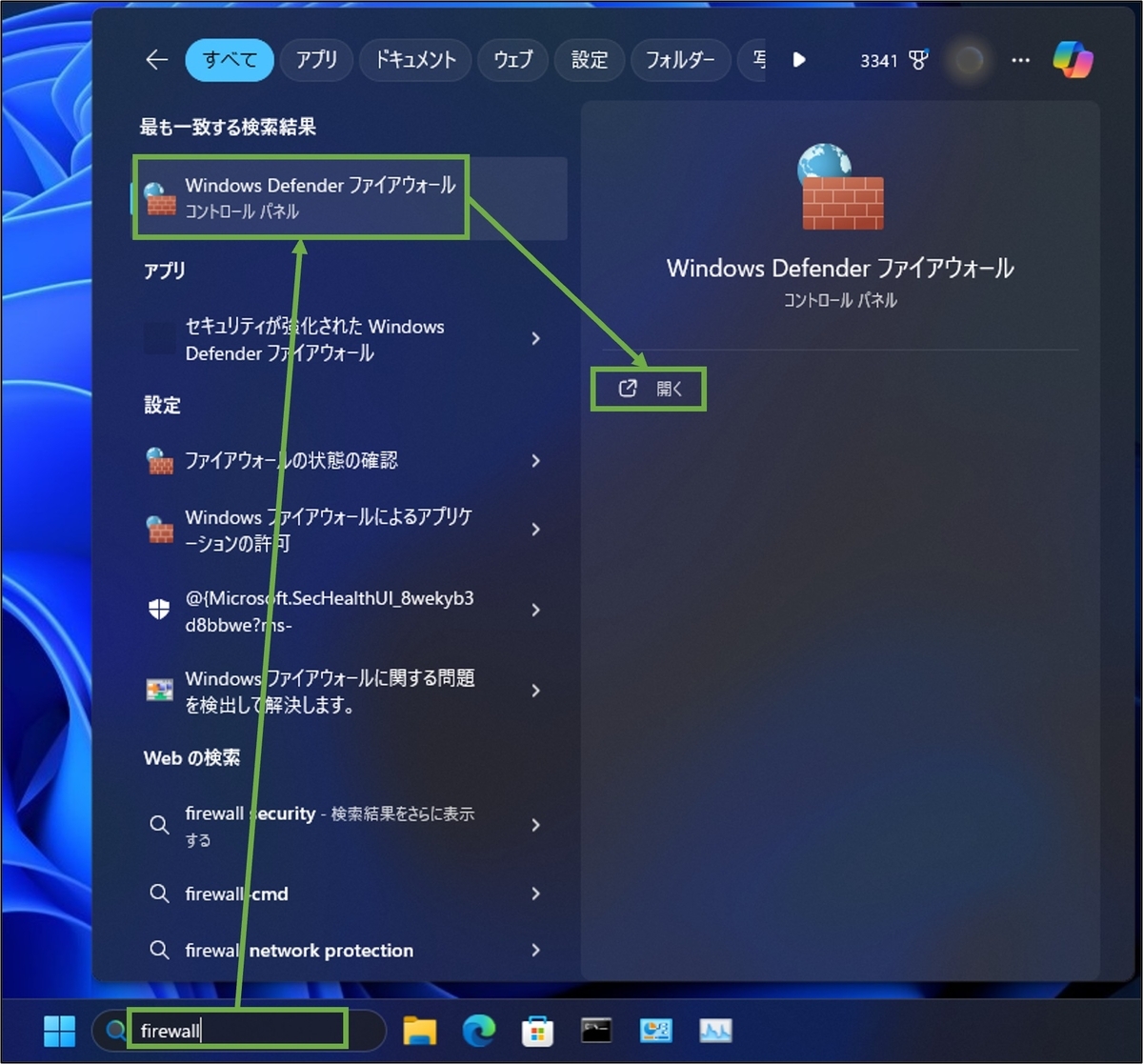
Task: Expand セキュリティが強化された Windows Defender result chevron
Action: point(536,339)
